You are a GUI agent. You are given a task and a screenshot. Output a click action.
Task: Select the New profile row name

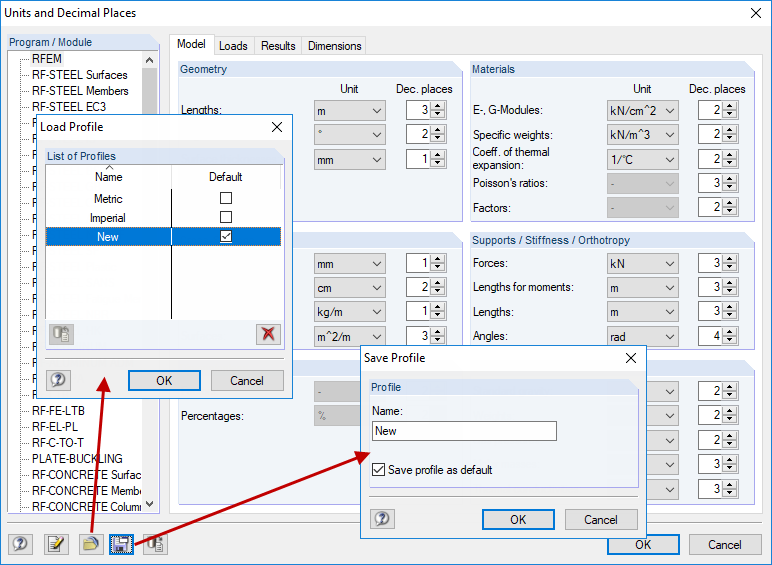tap(108, 237)
